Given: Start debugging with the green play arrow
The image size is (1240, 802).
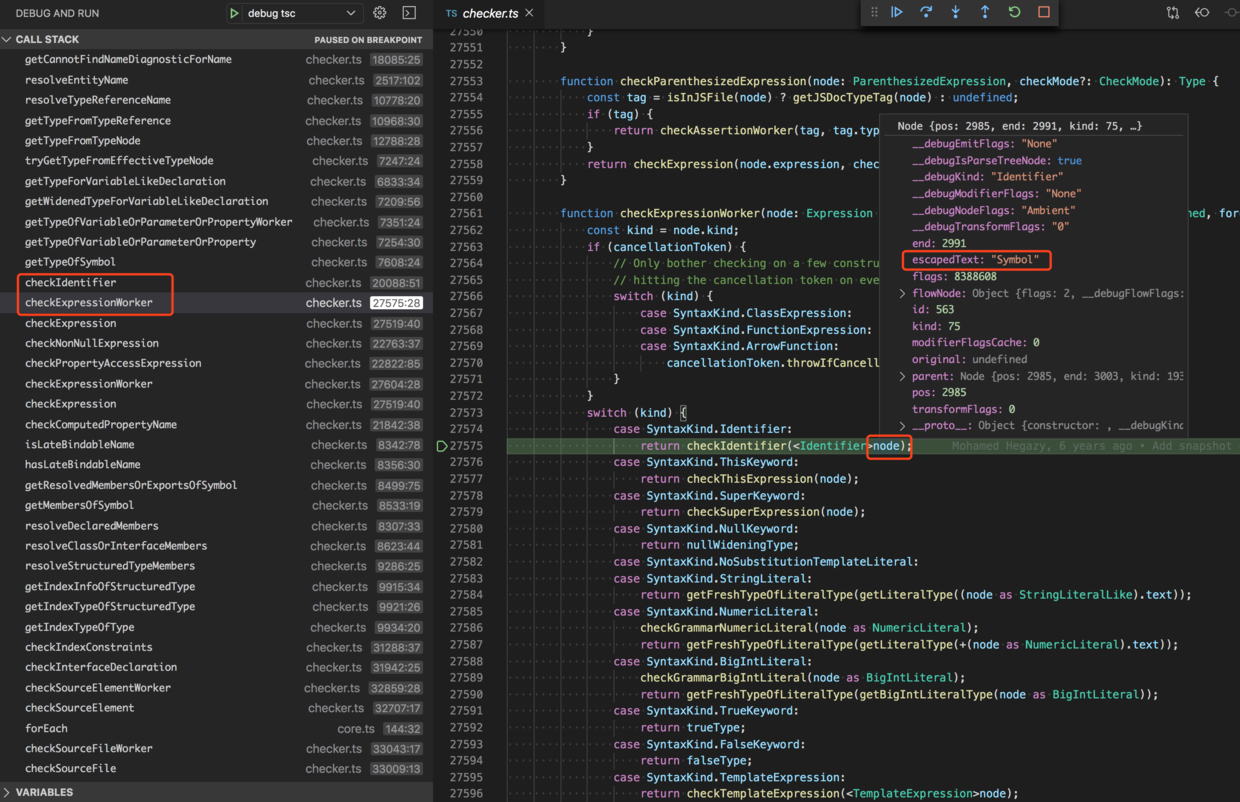Looking at the screenshot, I should [234, 13].
